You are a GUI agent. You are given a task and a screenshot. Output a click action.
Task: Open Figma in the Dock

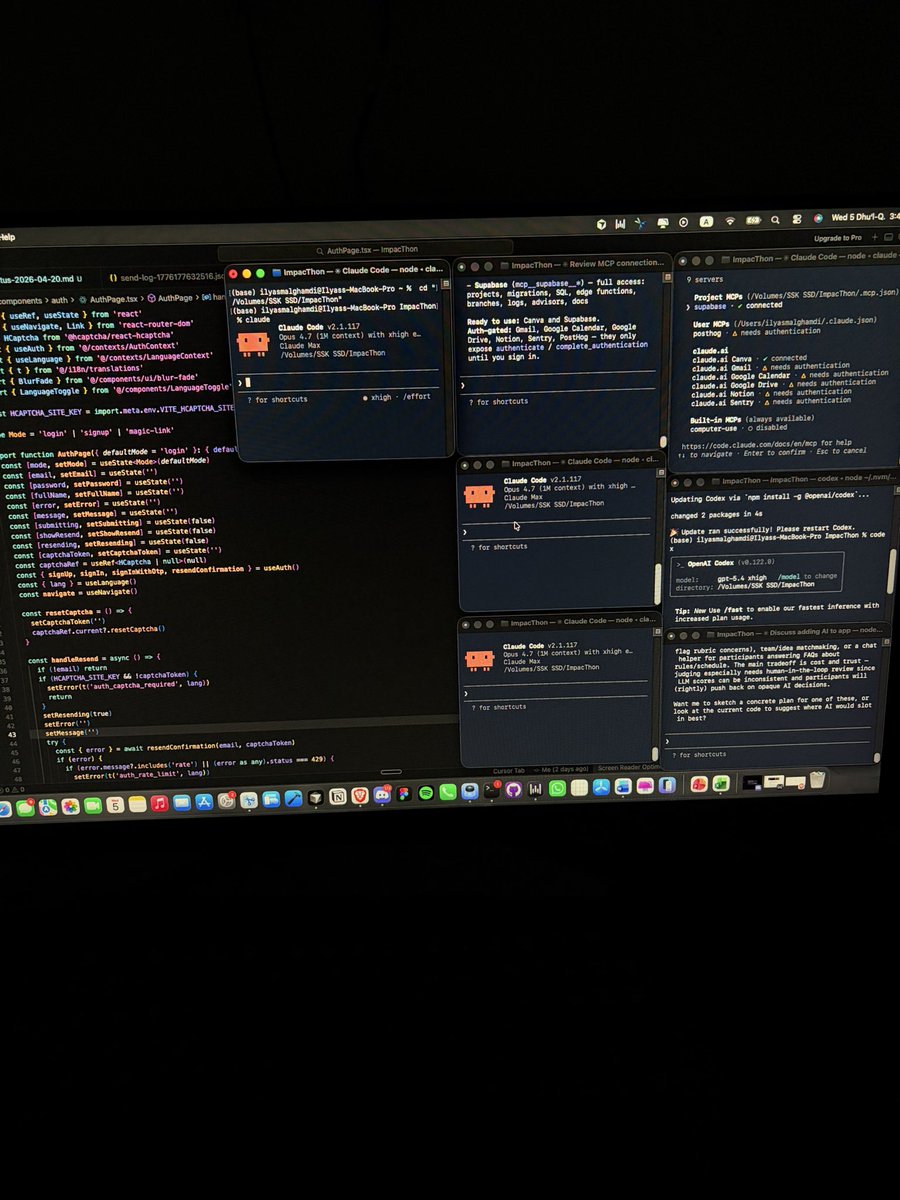[x=403, y=794]
